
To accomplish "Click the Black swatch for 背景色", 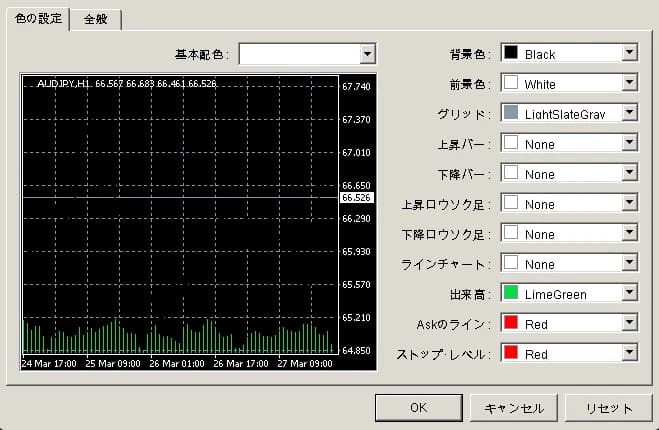I will [x=511, y=52].
